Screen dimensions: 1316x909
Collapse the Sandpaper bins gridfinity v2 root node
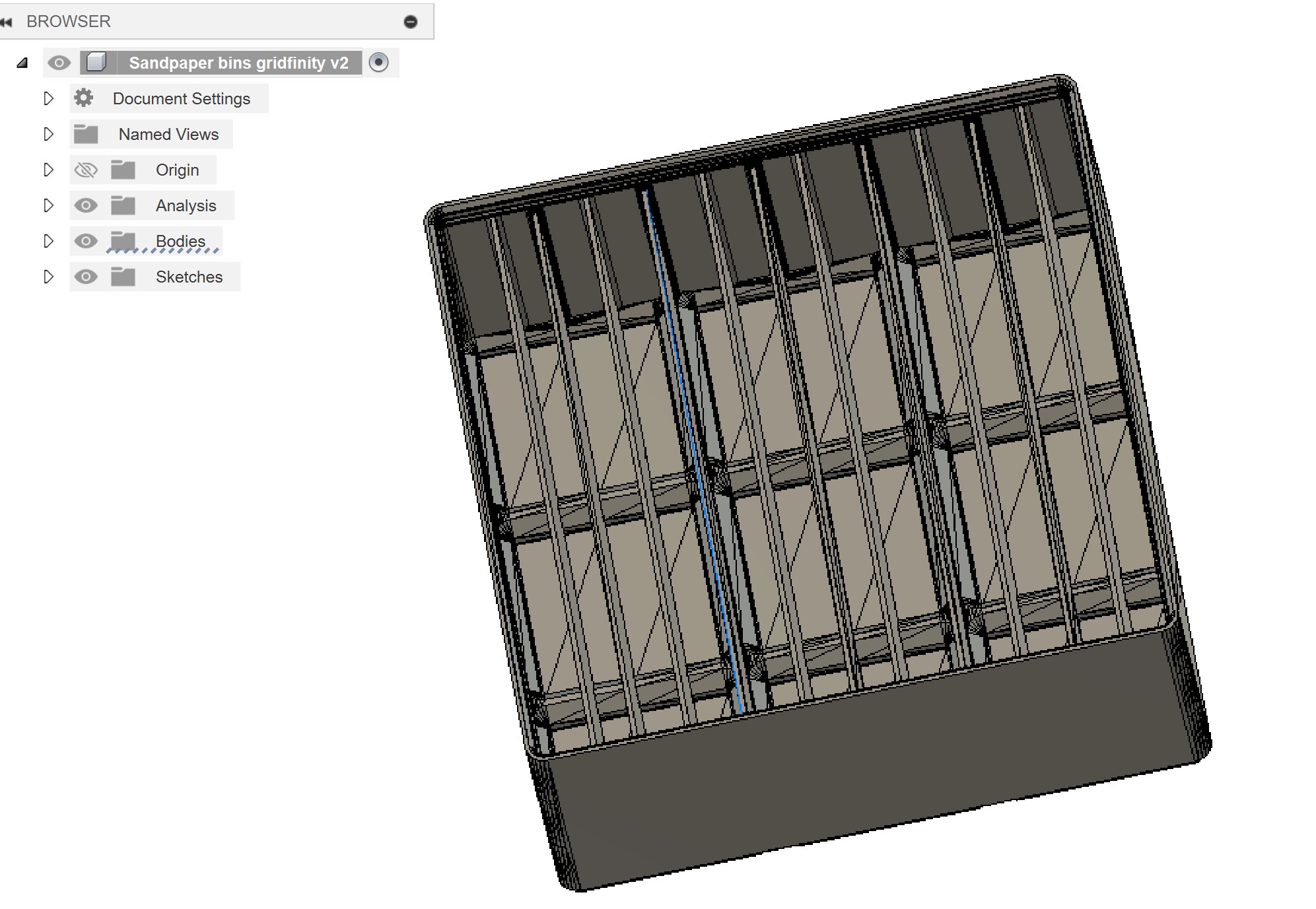22,63
